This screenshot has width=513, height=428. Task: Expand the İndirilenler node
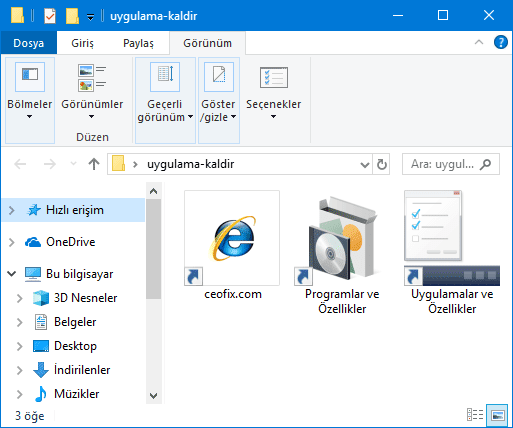(x=20, y=370)
